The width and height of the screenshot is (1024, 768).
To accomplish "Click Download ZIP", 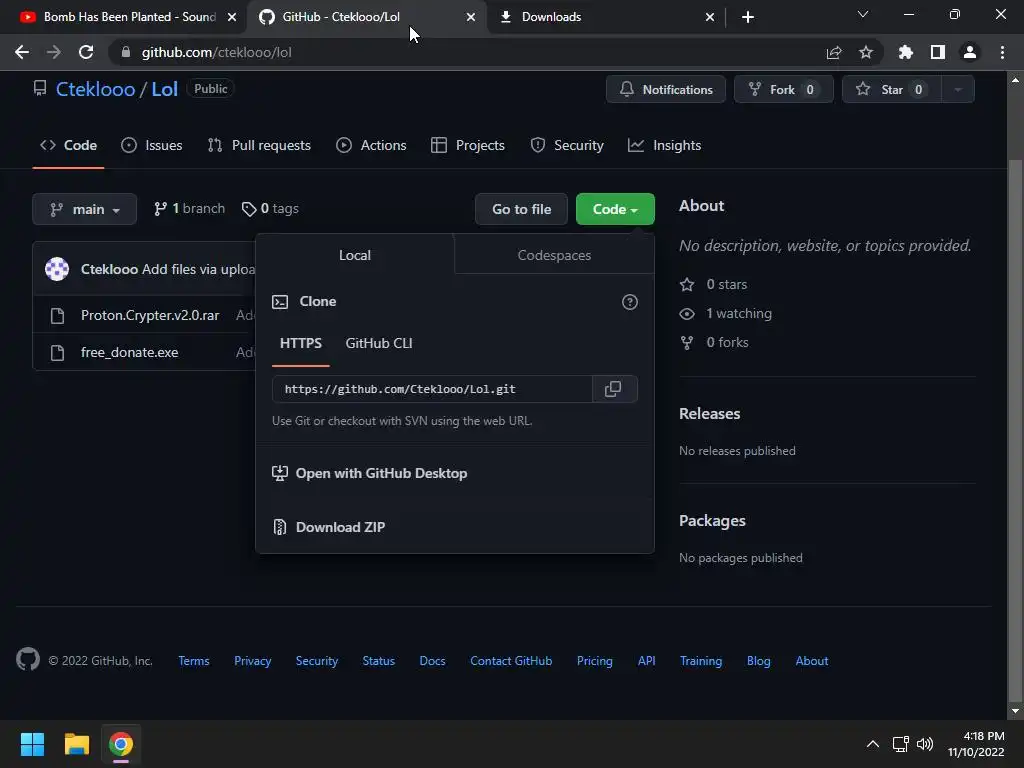I will [x=340, y=527].
